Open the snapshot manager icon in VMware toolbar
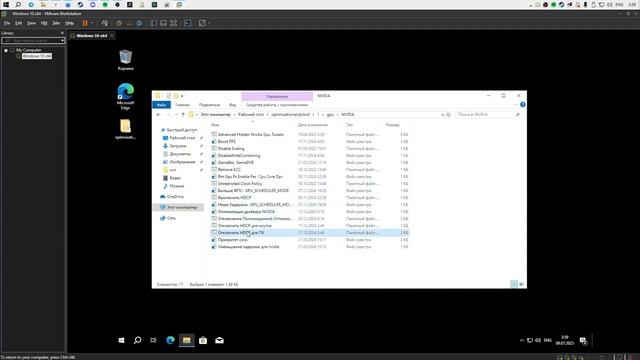The height and width of the screenshot is (360, 640). point(139,23)
